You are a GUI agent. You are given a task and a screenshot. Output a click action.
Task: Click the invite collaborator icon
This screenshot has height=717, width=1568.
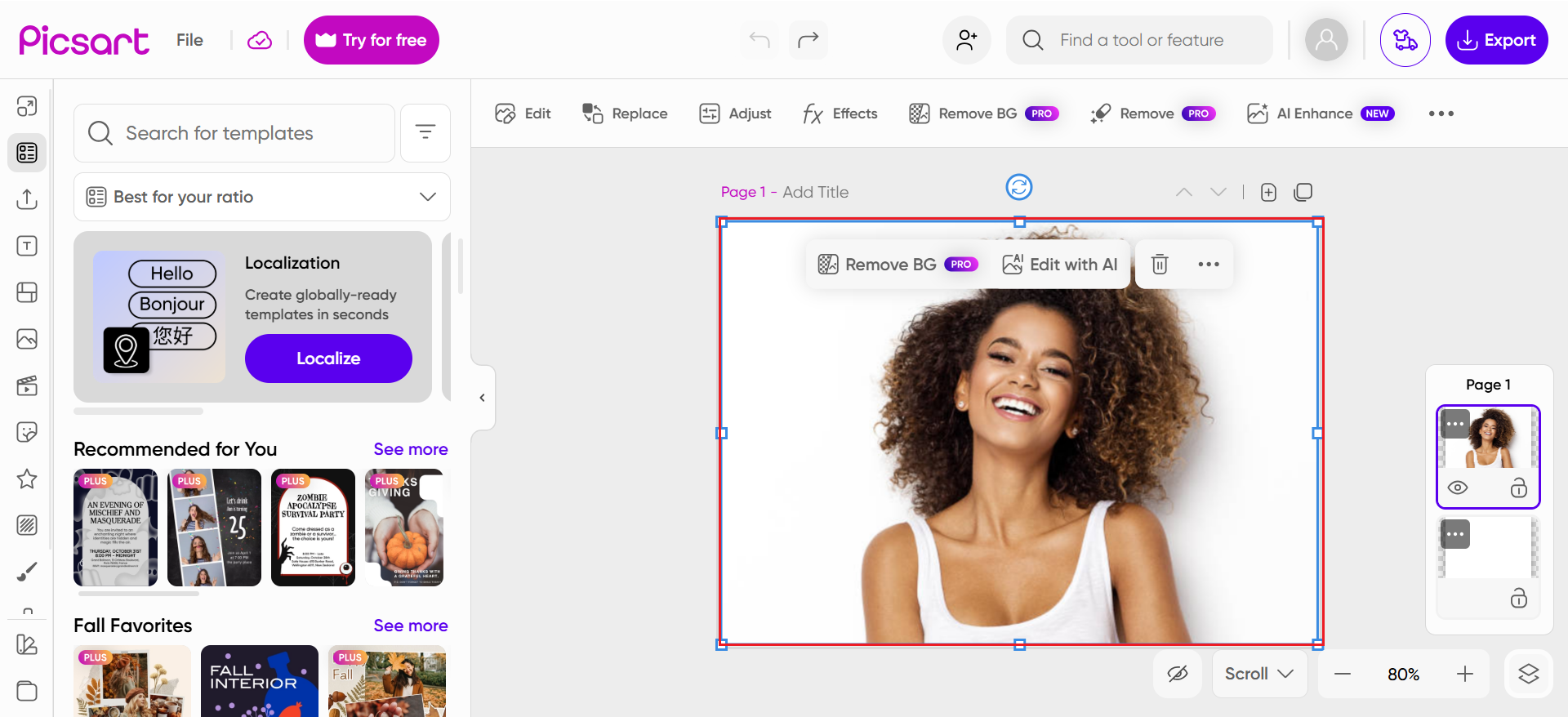967,40
